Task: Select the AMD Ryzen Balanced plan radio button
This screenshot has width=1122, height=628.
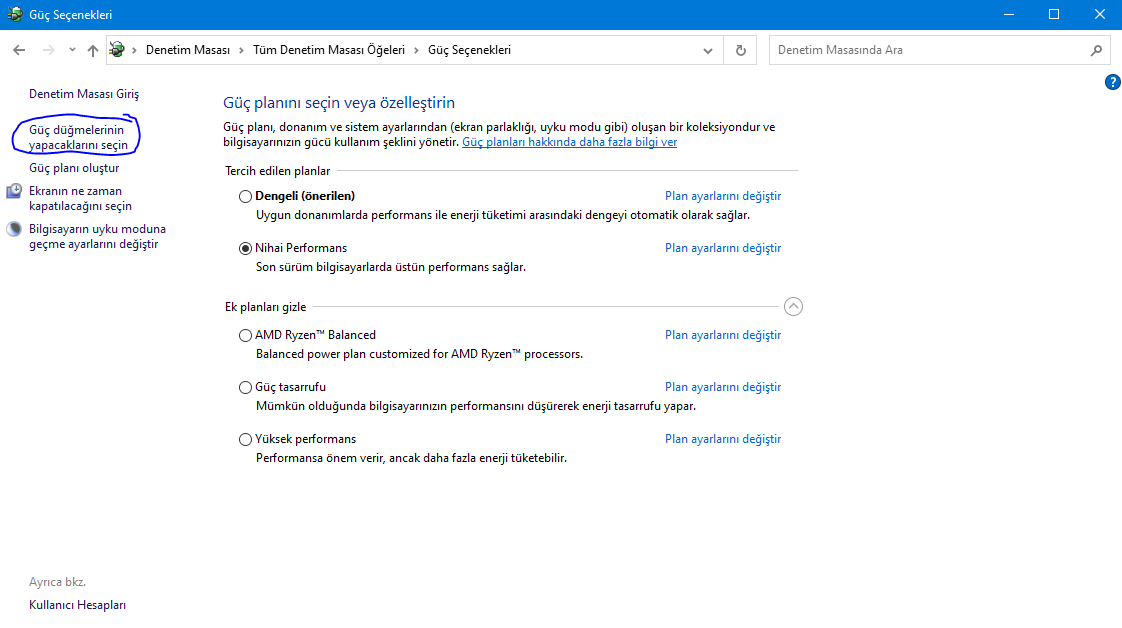Action: point(246,335)
